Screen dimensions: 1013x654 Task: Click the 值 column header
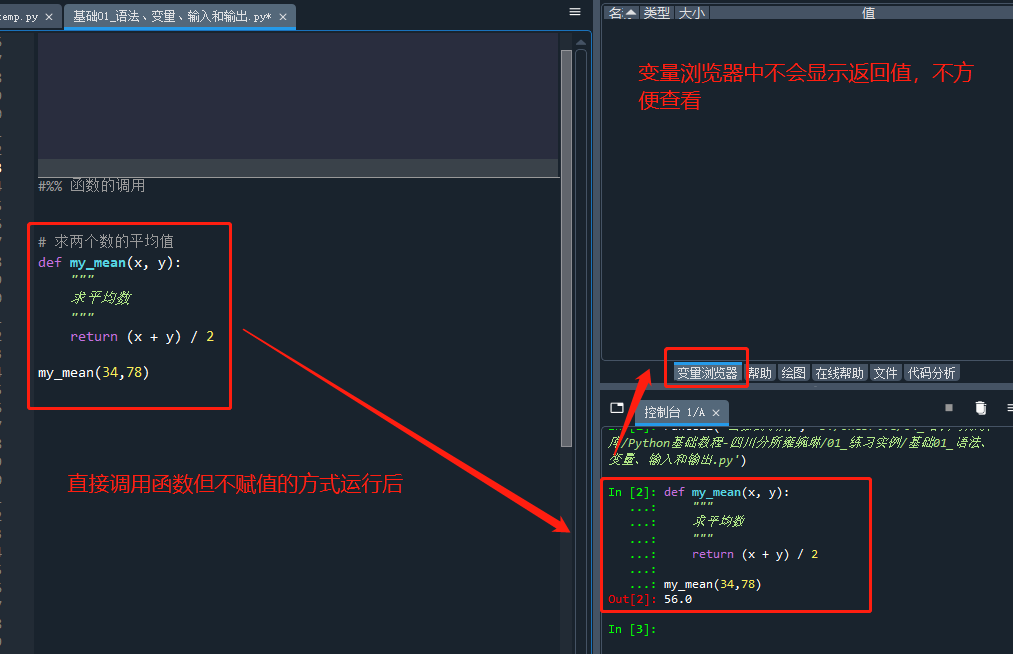[x=868, y=13]
